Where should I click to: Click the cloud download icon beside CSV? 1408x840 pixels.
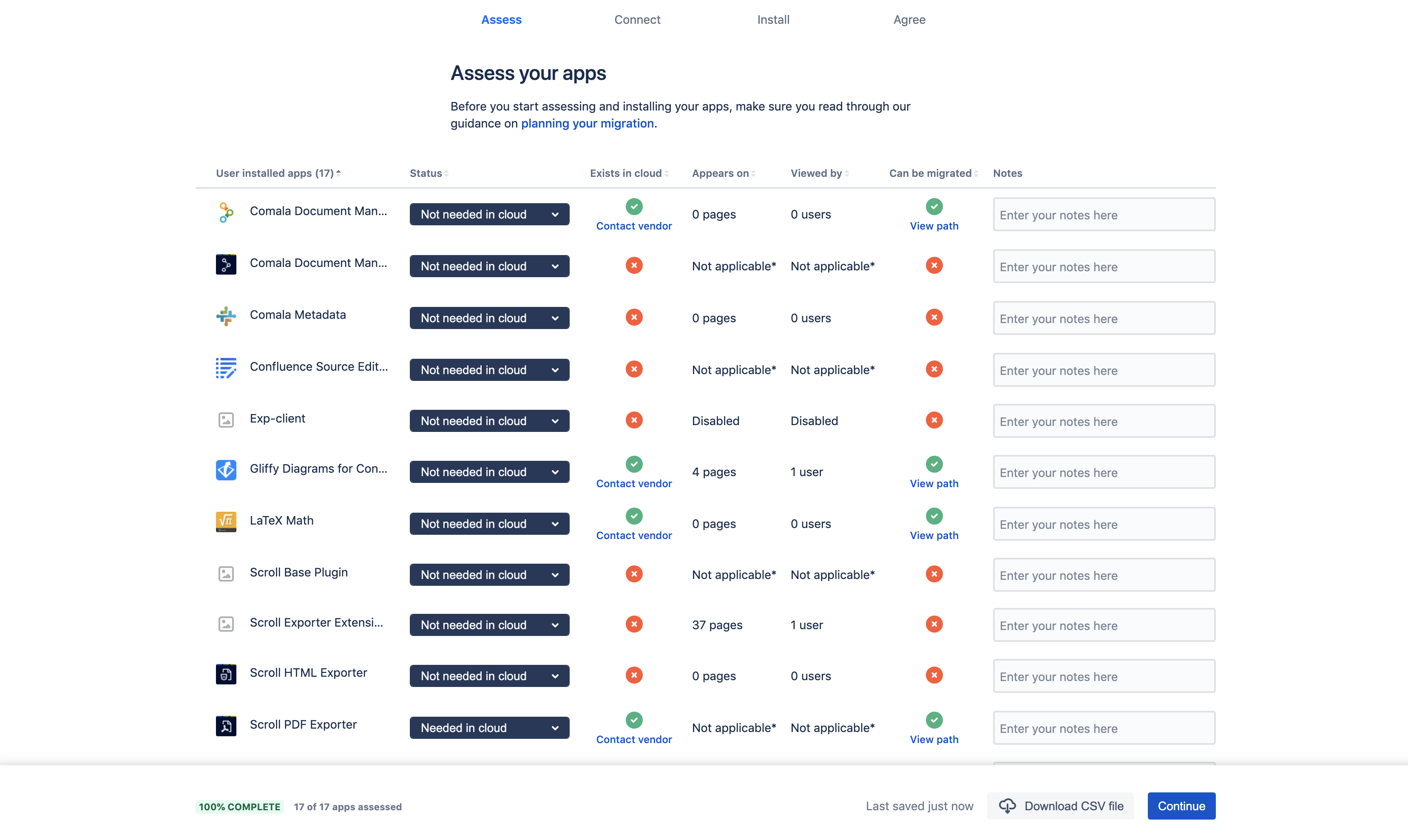pyautogui.click(x=1008, y=806)
